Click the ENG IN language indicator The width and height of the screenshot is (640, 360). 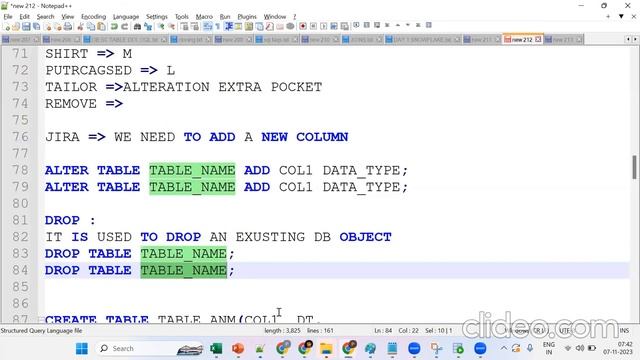(549, 348)
